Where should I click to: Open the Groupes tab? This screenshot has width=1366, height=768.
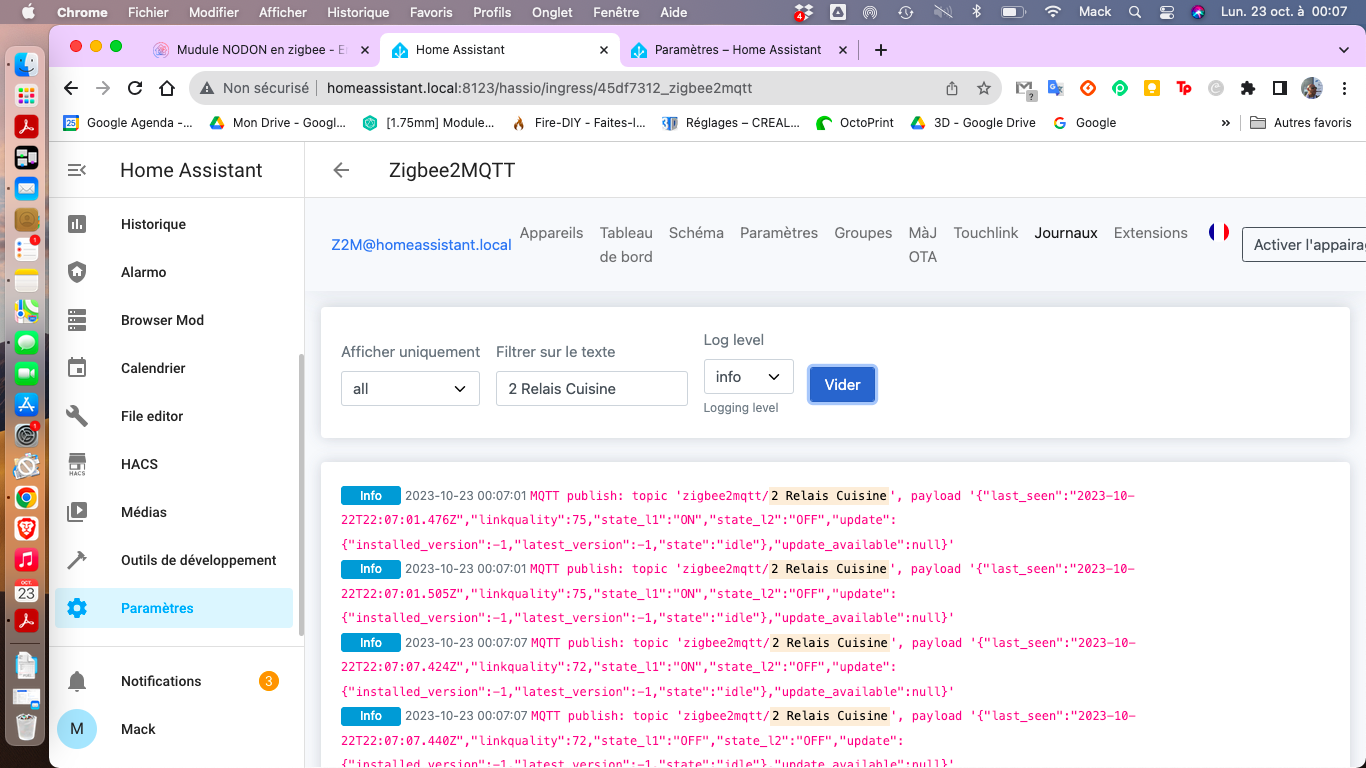pyautogui.click(x=863, y=232)
